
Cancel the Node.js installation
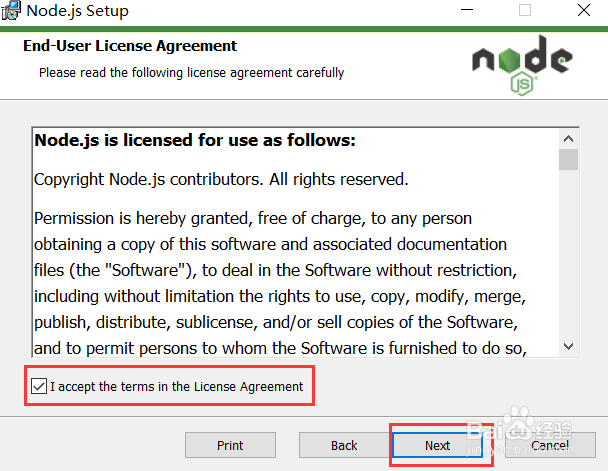pos(549,445)
